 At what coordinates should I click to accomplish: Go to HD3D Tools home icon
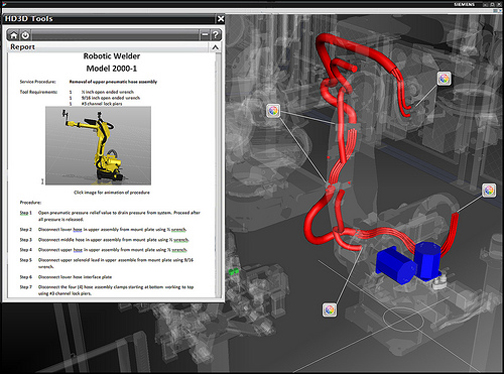point(14,35)
